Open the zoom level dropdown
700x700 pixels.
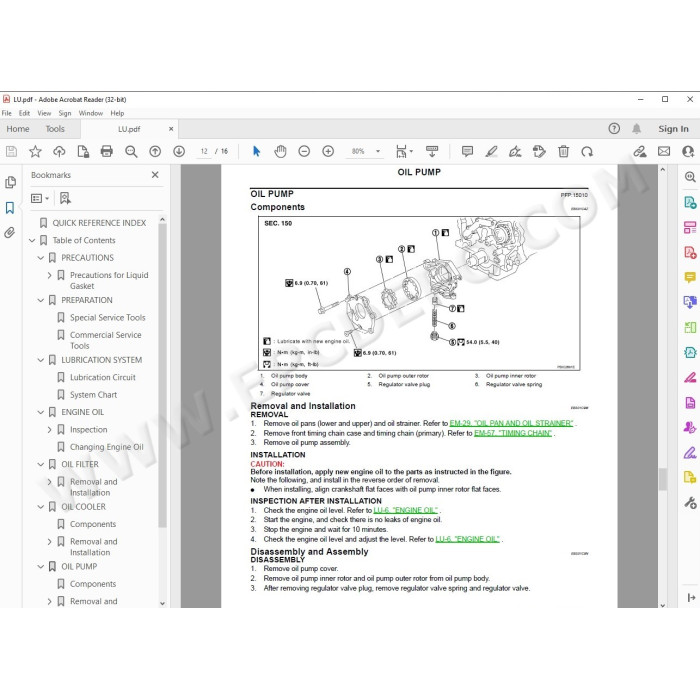point(378,151)
